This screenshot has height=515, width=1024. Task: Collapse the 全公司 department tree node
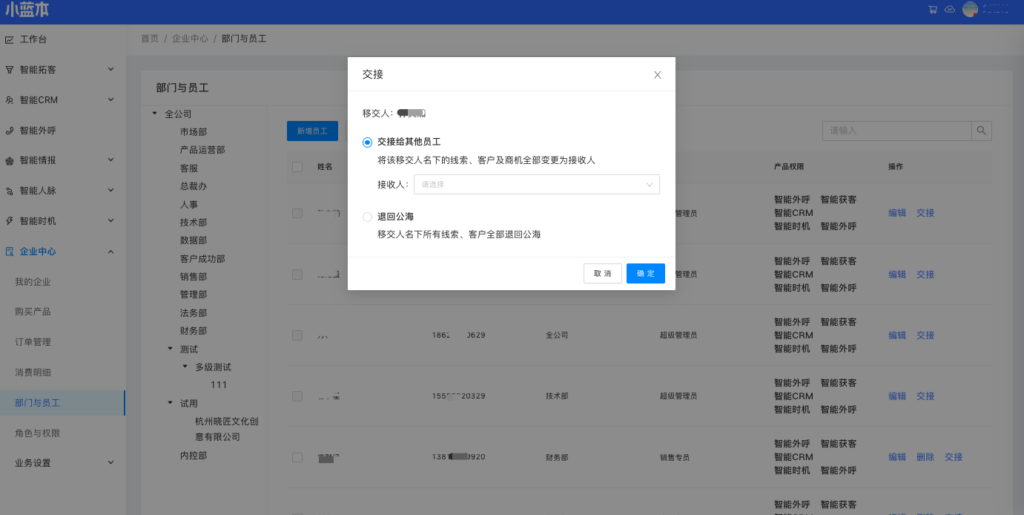coord(154,113)
